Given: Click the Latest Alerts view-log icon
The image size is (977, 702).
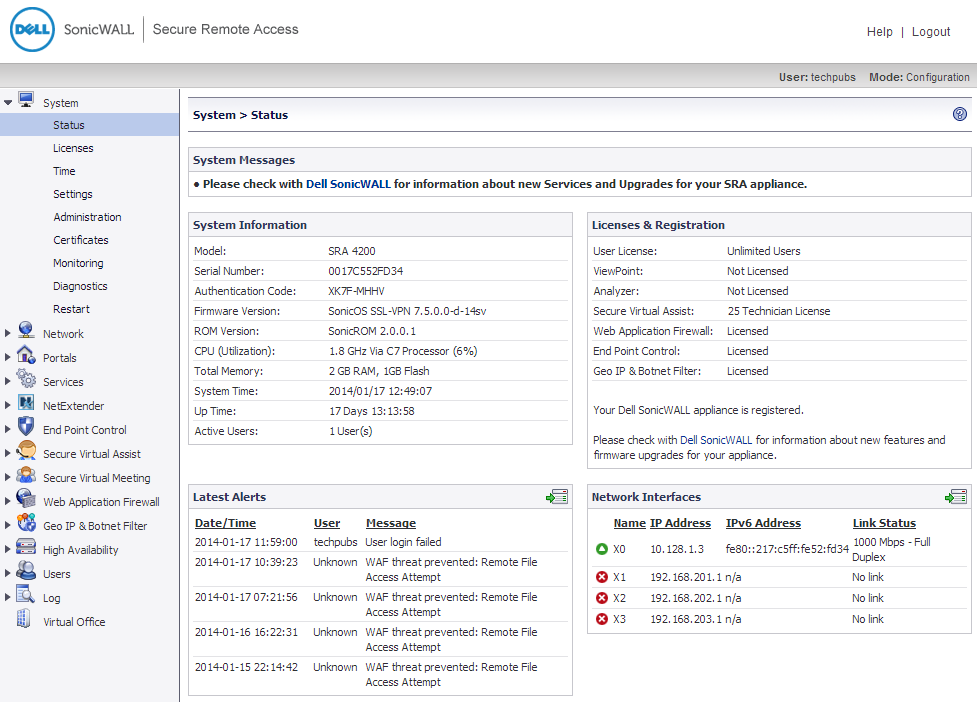Looking at the screenshot, I should pyautogui.click(x=557, y=496).
